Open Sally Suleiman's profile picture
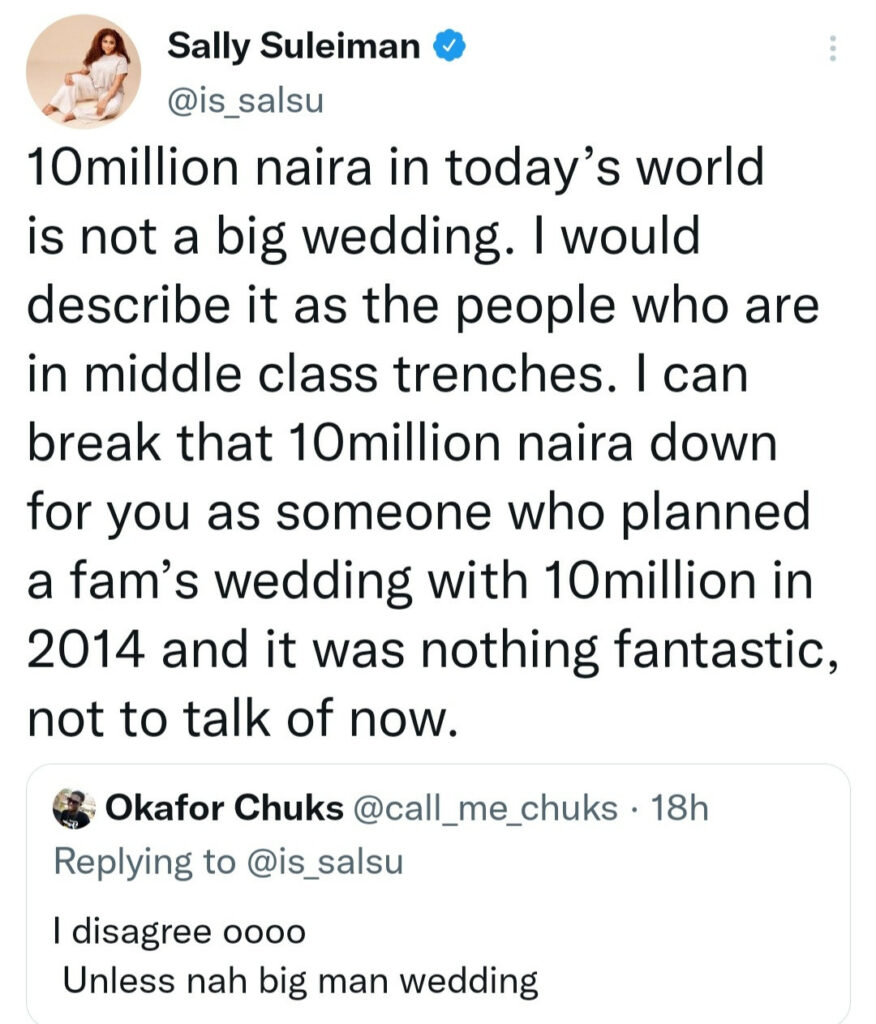 click(83, 71)
